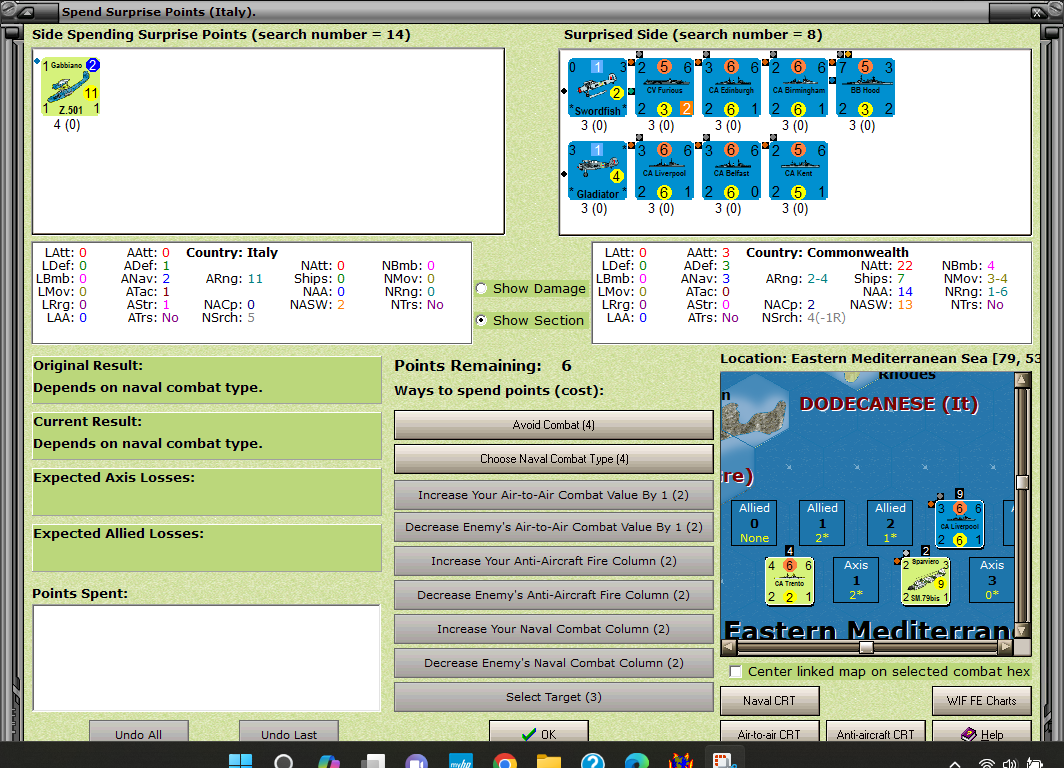Click the Allied 0 None section box
This screenshot has height=768, width=1064.
click(x=755, y=522)
